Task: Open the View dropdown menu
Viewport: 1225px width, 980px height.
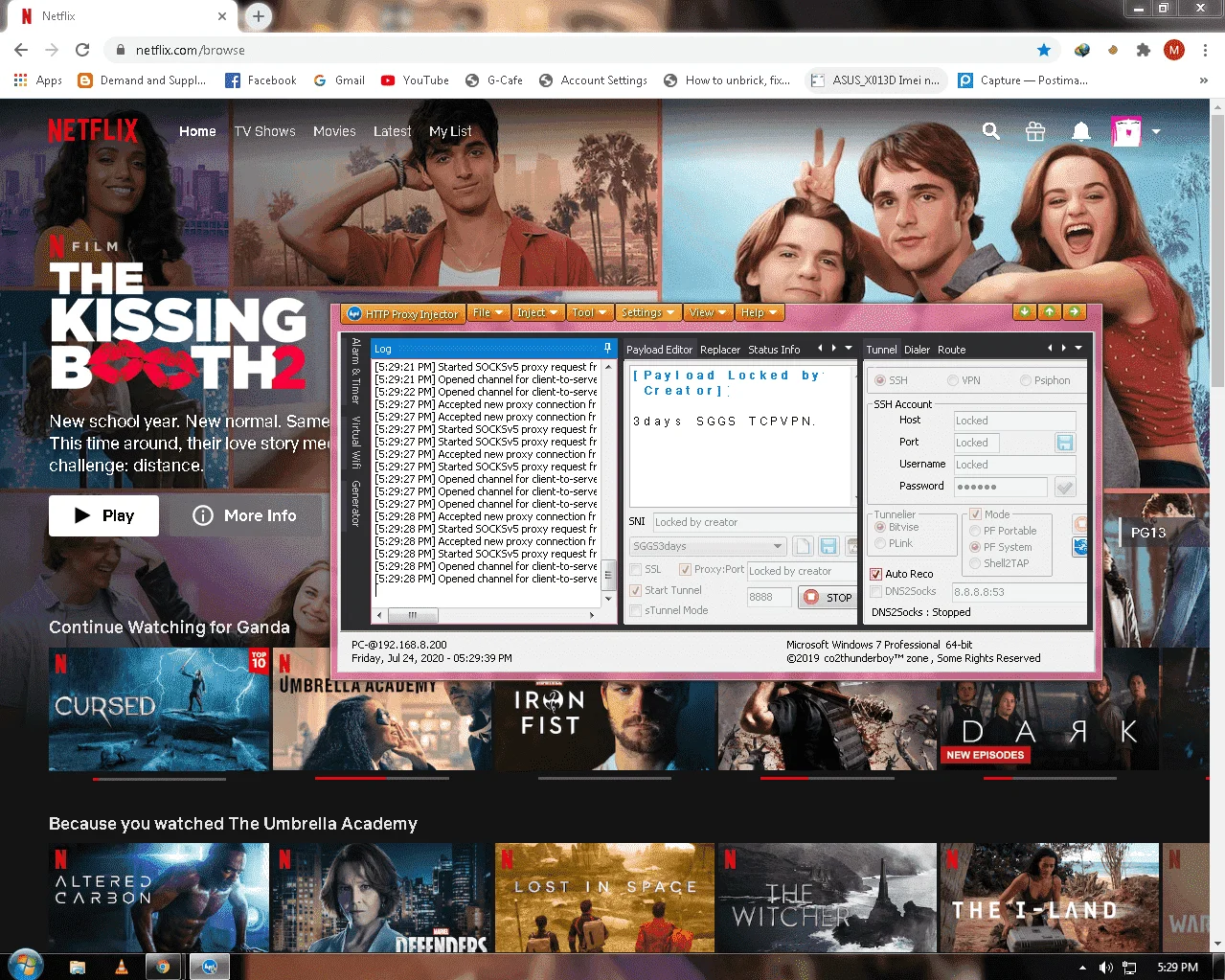Action: [707, 312]
